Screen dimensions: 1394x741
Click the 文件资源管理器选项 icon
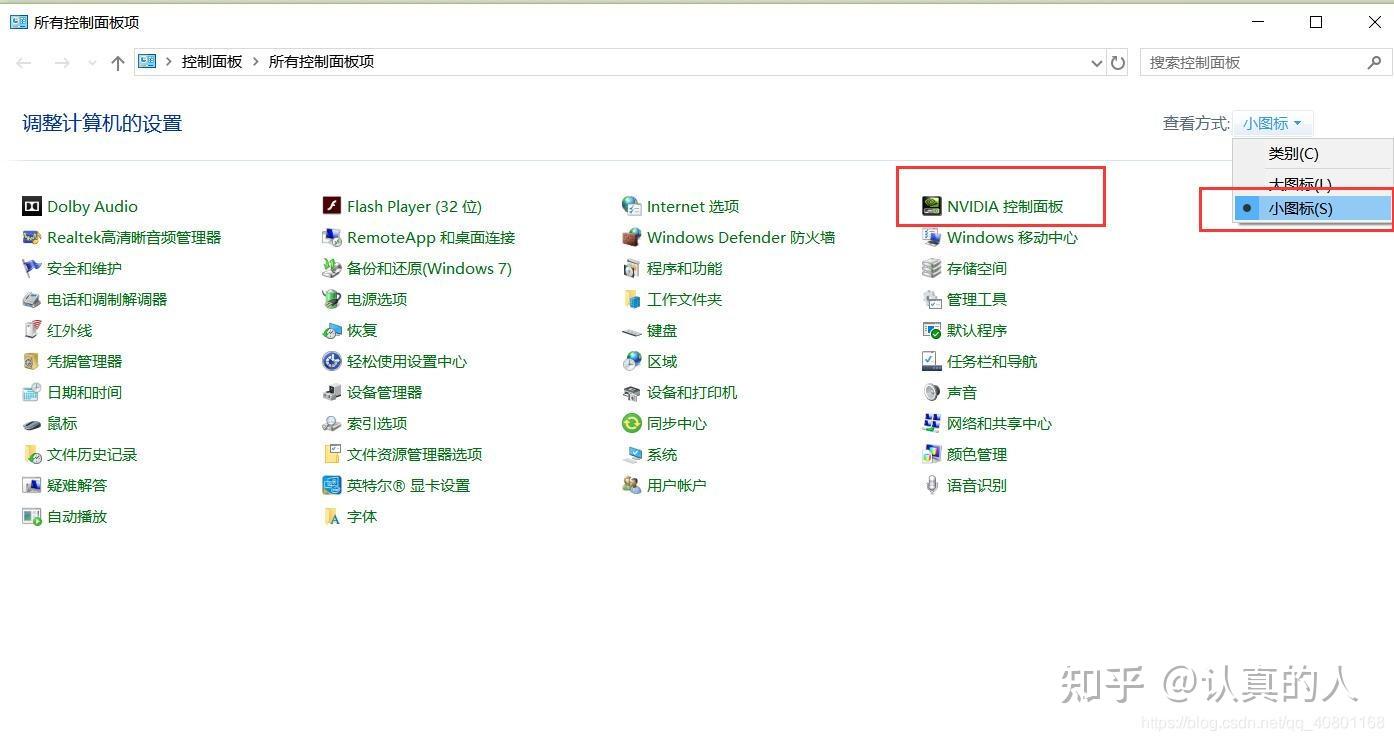331,455
